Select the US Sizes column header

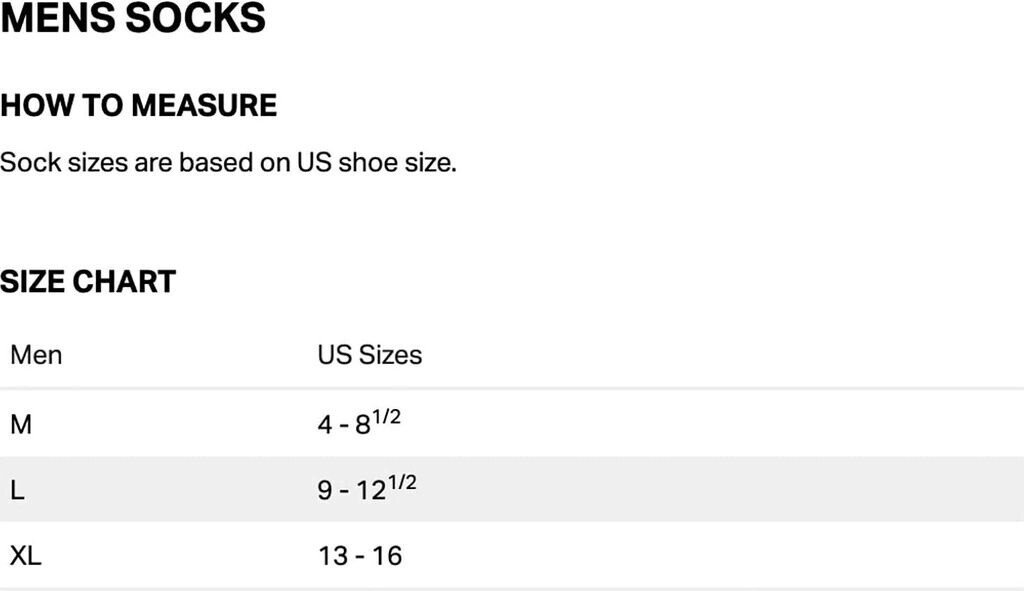coord(370,355)
